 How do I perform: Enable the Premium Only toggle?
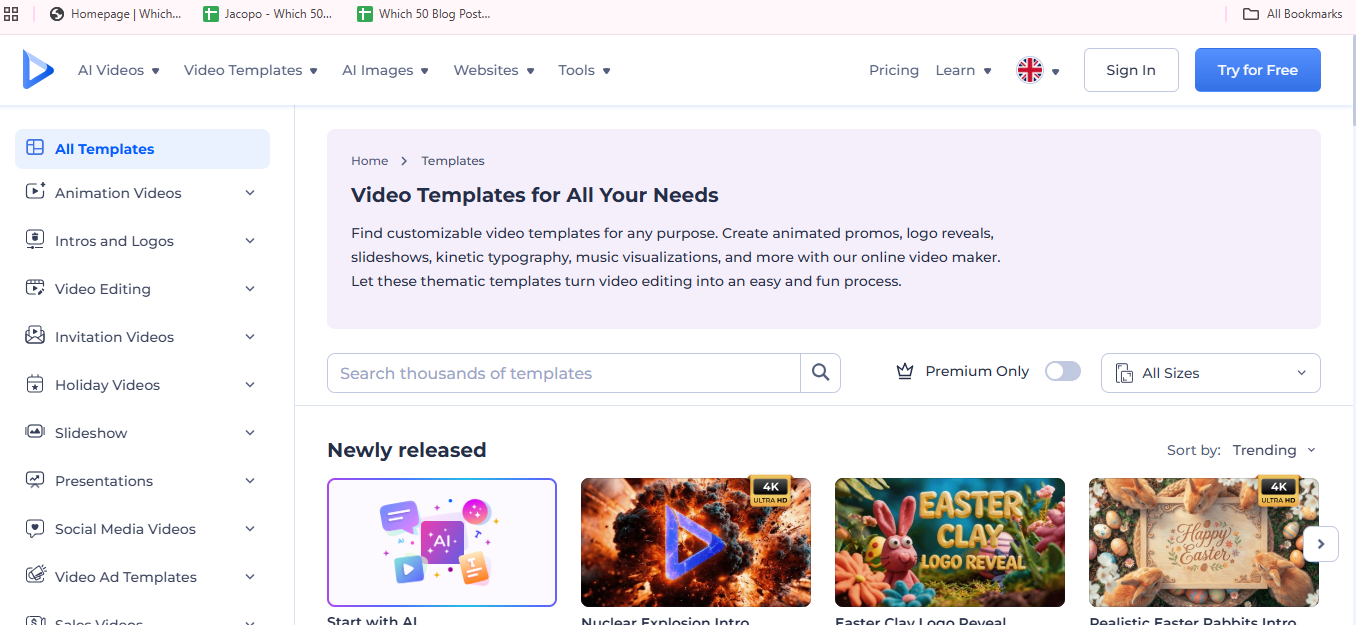(x=1062, y=371)
